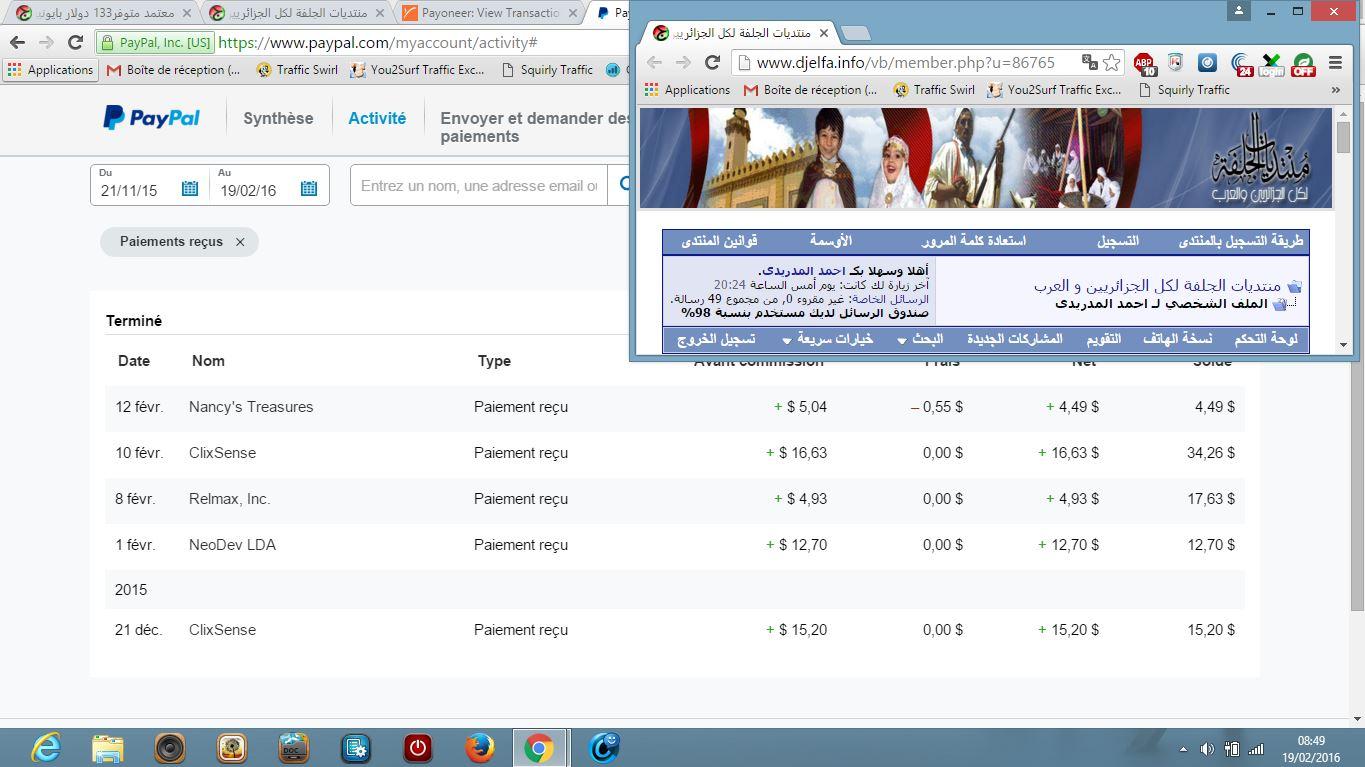1365x767 pixels.
Task: Click the green OFF extension icon
Action: [1303, 64]
